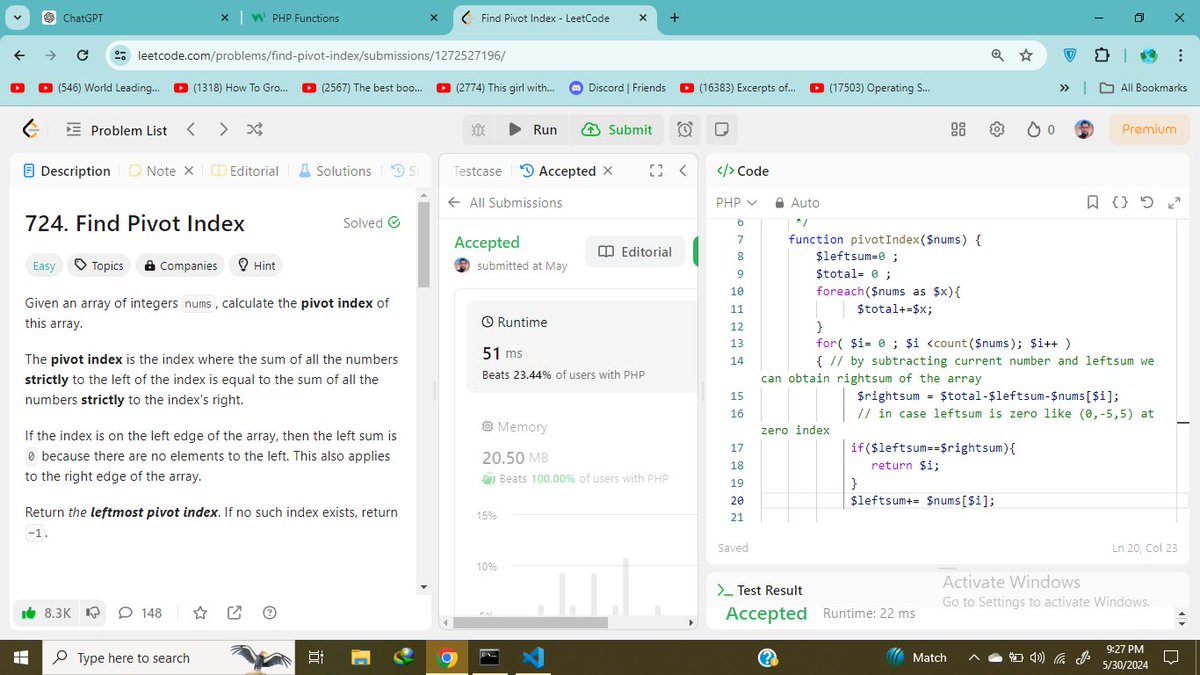This screenshot has height=675, width=1200.
Task: Downvote the problem with thumbs down
Action: click(93, 612)
